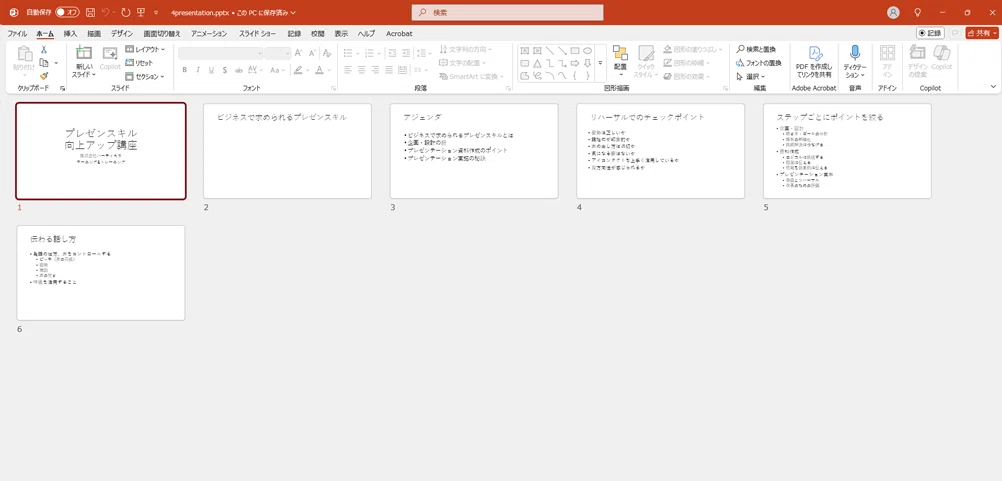Select the triangle shape
This screenshot has width=1002, height=481.
pyautogui.click(x=537, y=63)
